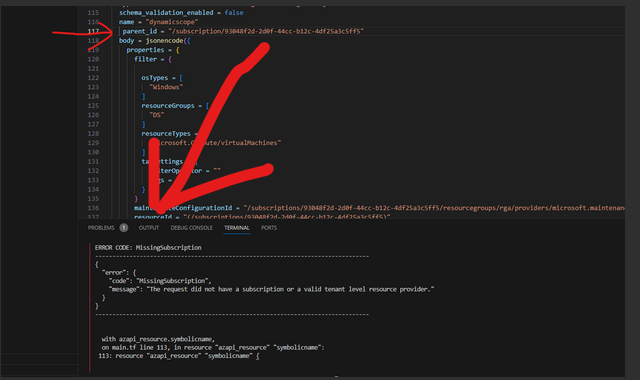Click line number 118 in the gutter
This screenshot has height=380, width=640.
[93, 40]
